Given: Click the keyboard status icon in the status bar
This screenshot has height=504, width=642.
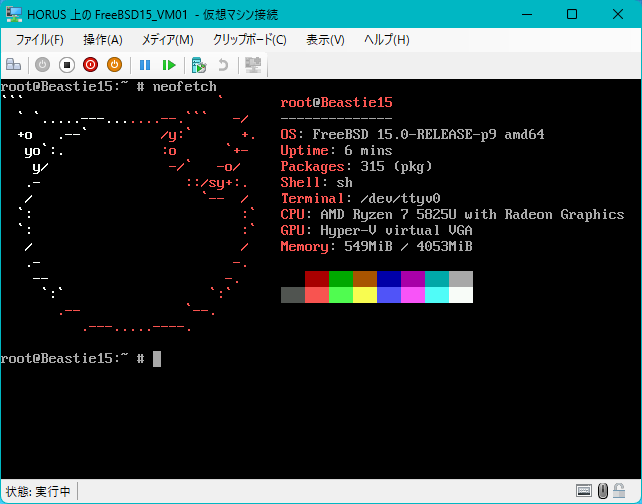Looking at the screenshot, I should [x=583, y=490].
